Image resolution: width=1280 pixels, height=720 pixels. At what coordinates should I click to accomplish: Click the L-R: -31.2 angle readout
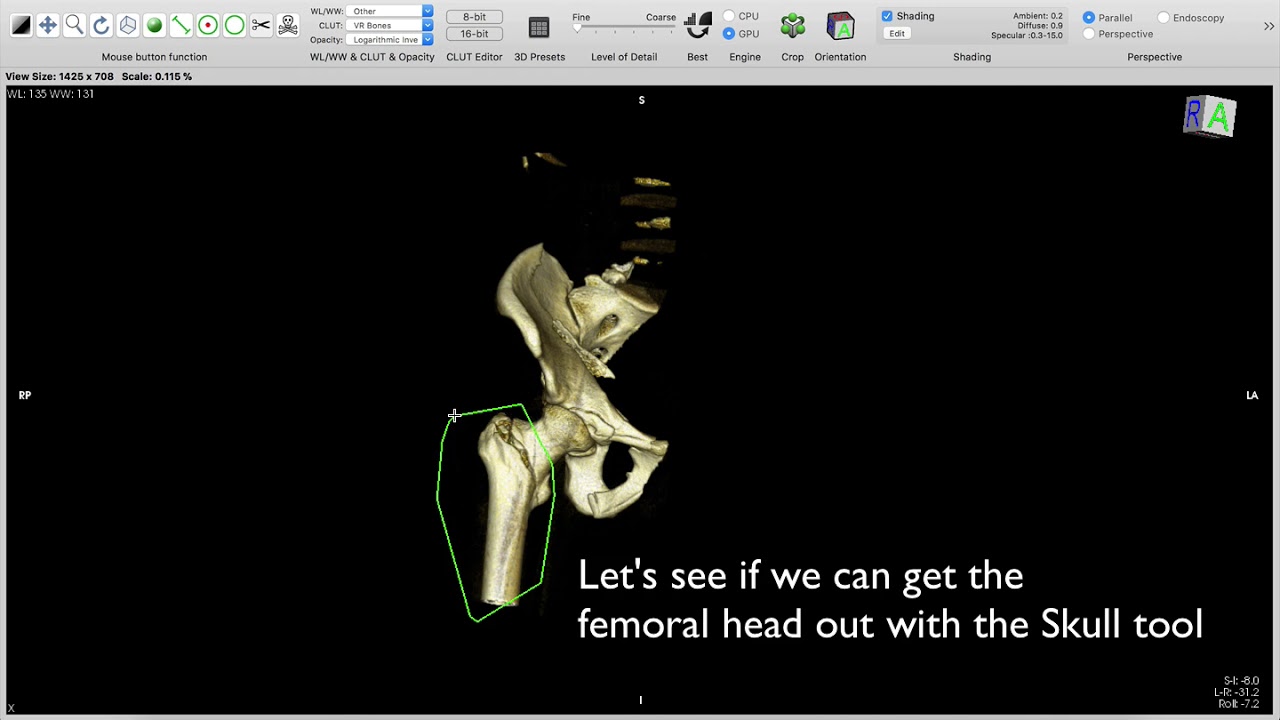(x=1237, y=692)
